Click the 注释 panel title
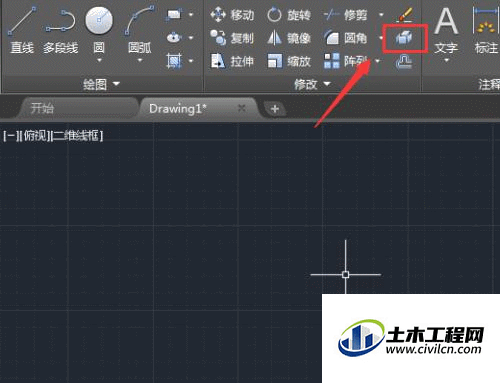Image resolution: width=500 pixels, height=383 pixels. pyautogui.click(x=489, y=84)
